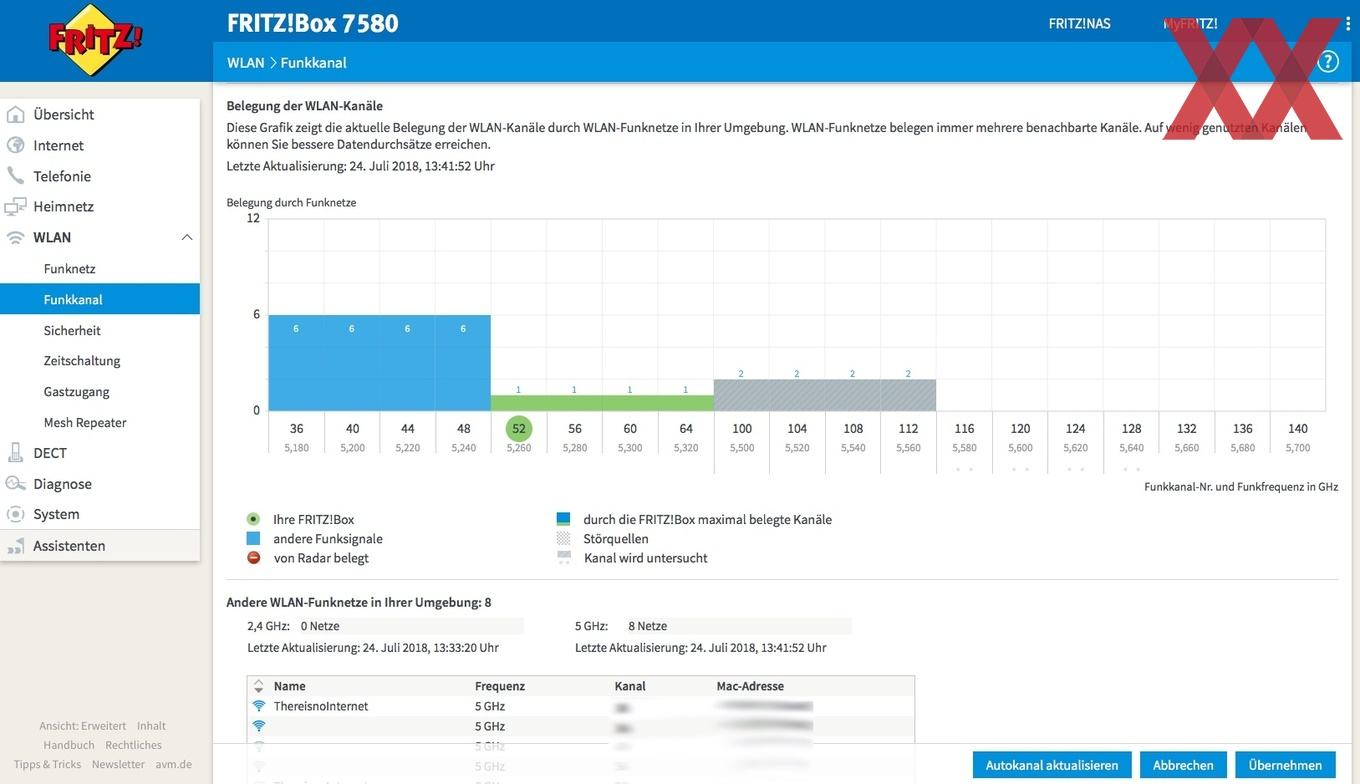Click Übernehmen button
The height and width of the screenshot is (784, 1360).
pyautogui.click(x=1285, y=765)
